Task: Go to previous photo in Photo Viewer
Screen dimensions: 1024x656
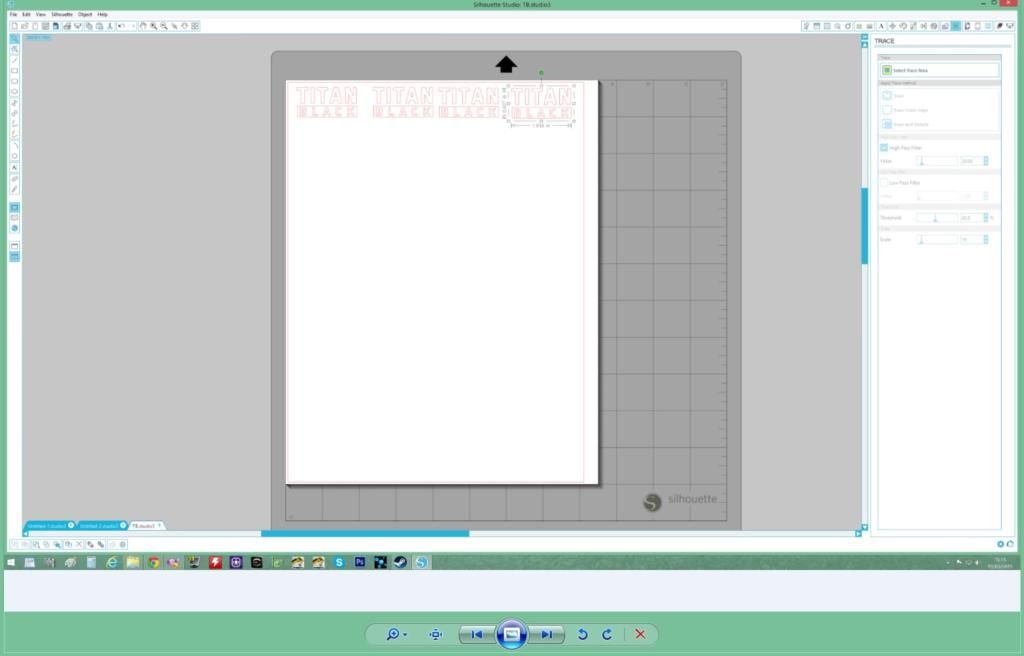Action: point(477,634)
